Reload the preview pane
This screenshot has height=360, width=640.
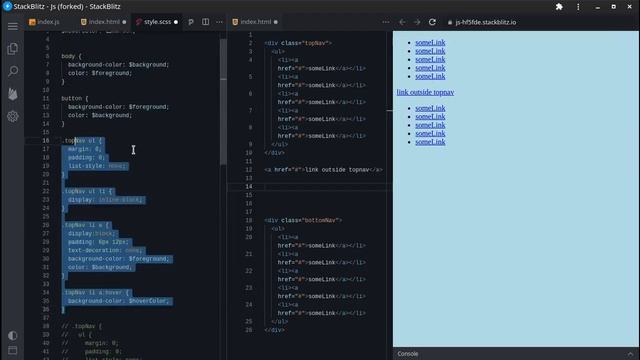pyautogui.click(x=432, y=22)
